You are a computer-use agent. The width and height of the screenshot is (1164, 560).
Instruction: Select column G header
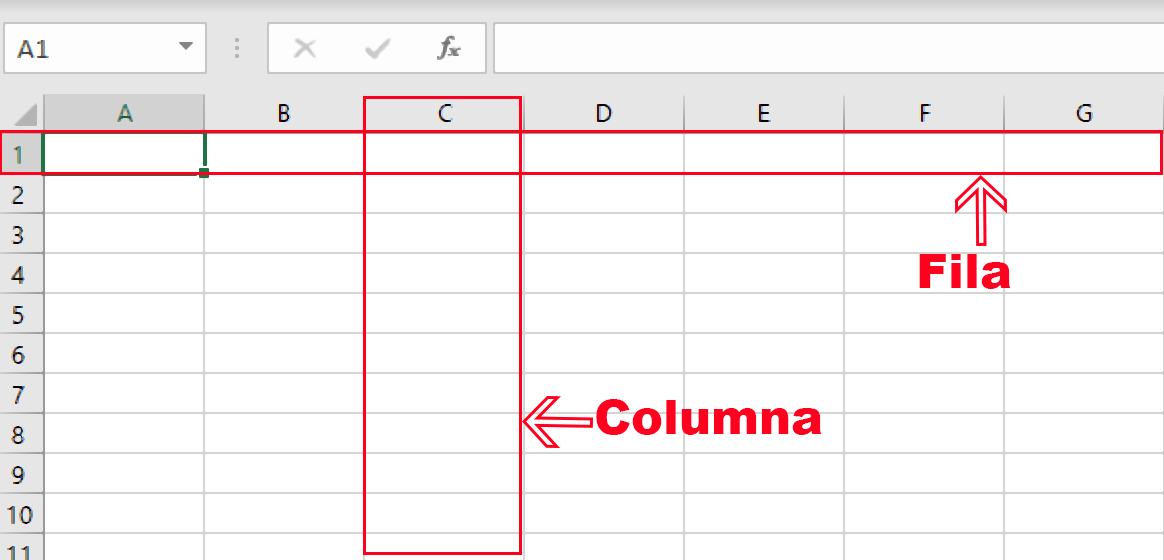tap(1084, 113)
